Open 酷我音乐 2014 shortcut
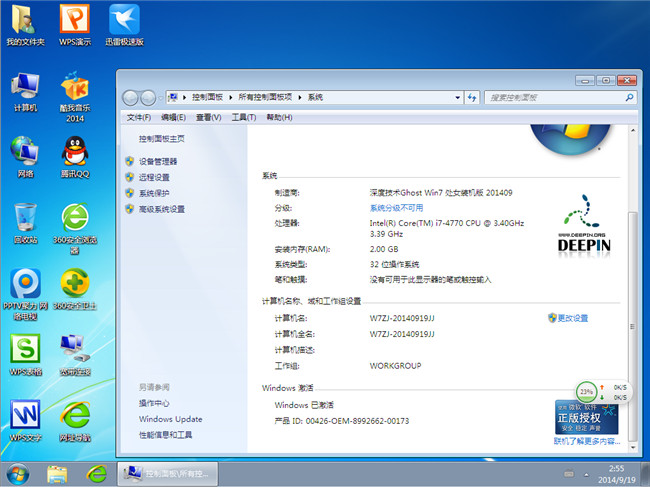This screenshot has height=487, width=650. pyautogui.click(x=75, y=97)
